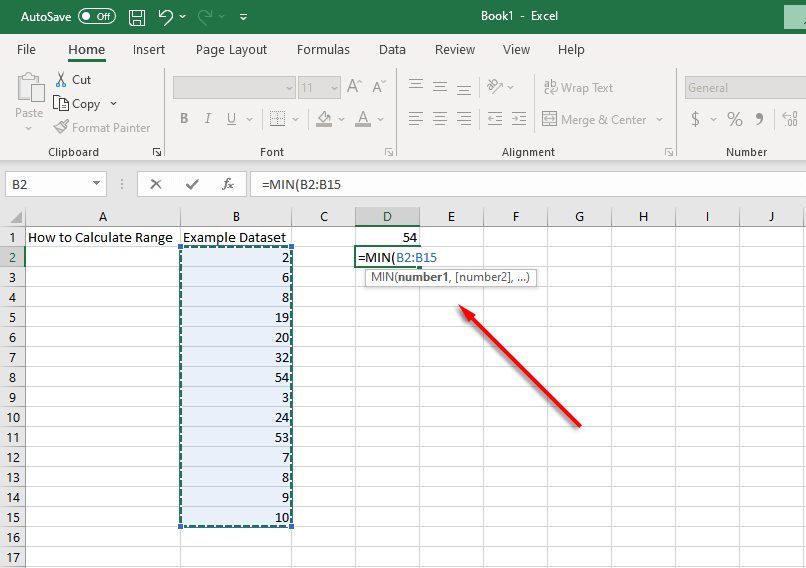
Task: Click cell B8 containing 54
Action: point(236,378)
